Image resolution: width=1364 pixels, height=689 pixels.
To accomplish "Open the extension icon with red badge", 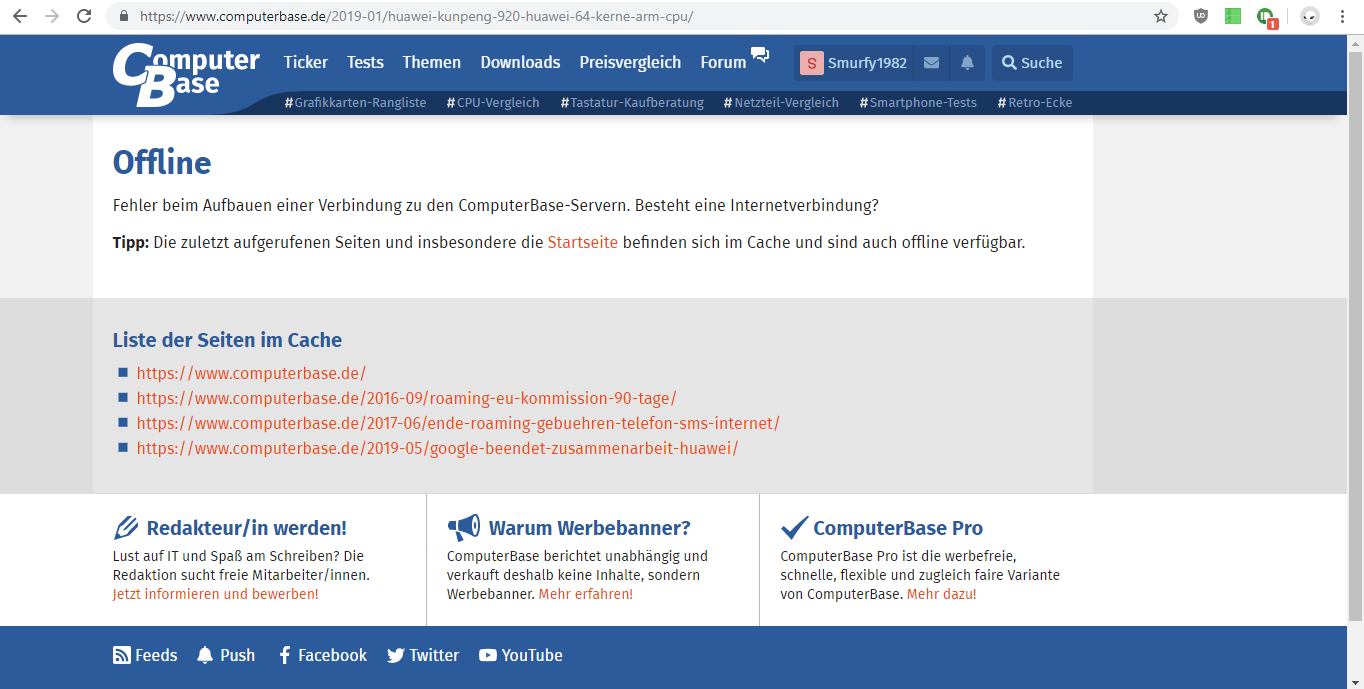I will [1266, 17].
